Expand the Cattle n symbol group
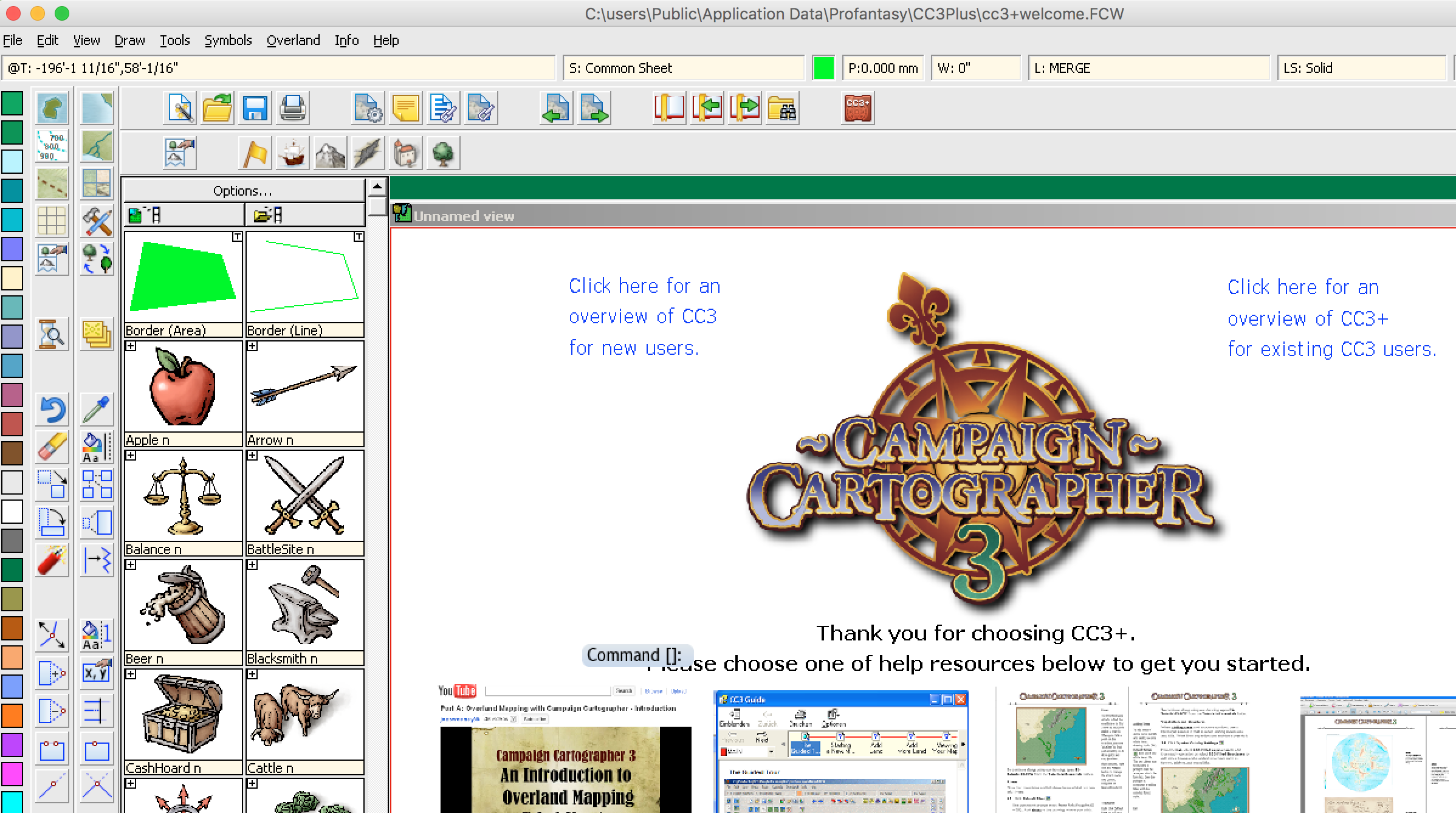 pyautogui.click(x=252, y=674)
